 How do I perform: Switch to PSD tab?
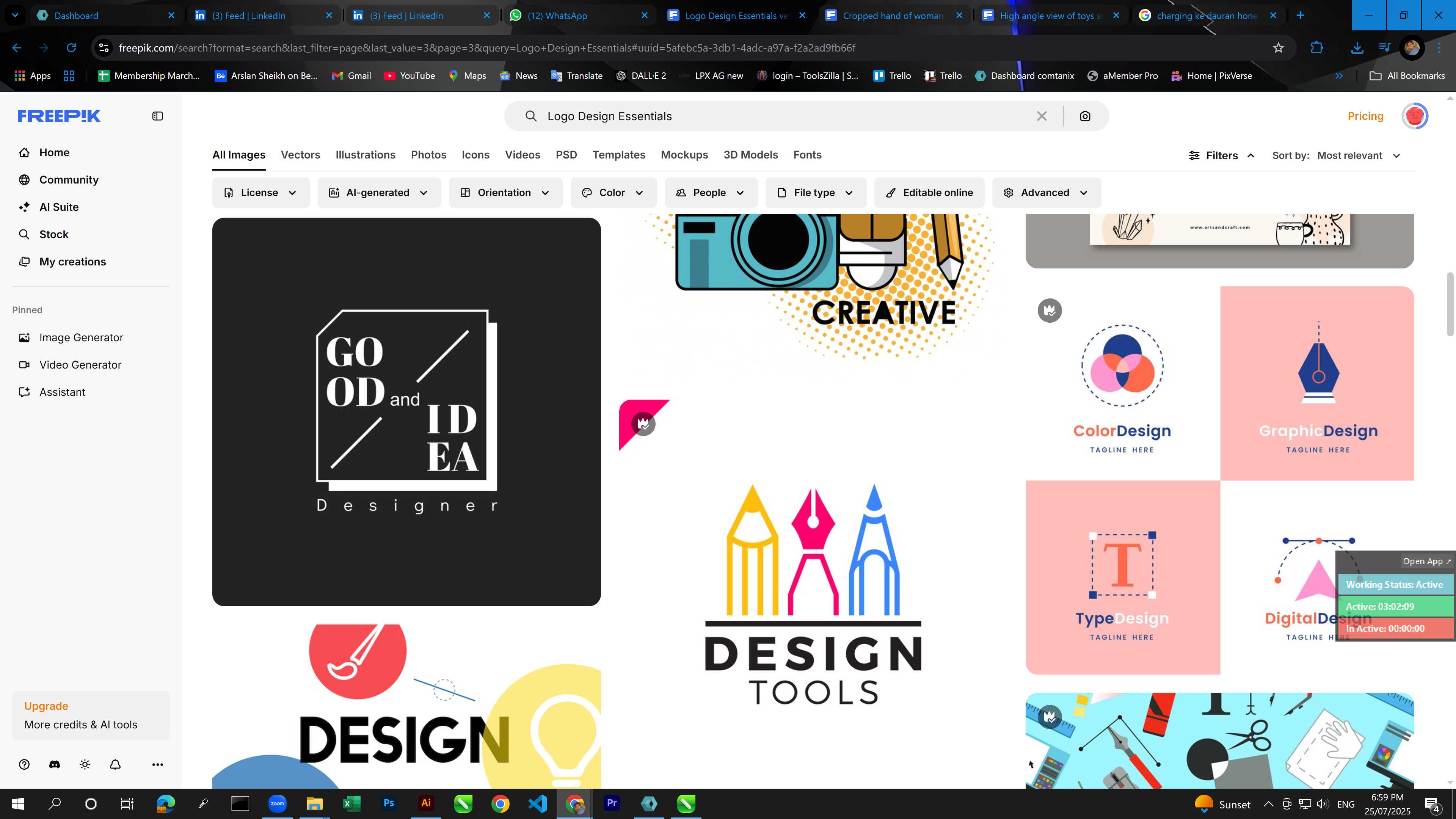[566, 155]
